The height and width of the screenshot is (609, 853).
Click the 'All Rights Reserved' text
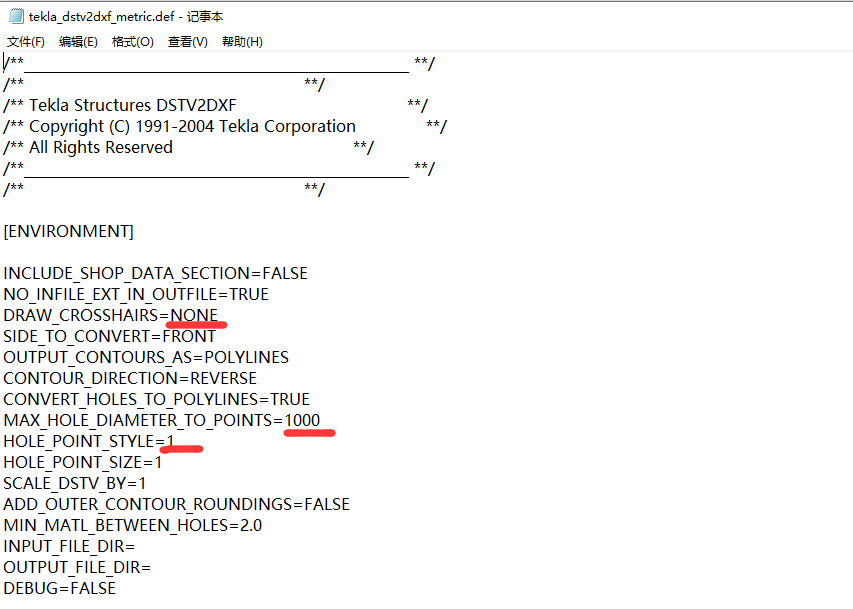pyautogui.click(x=101, y=147)
